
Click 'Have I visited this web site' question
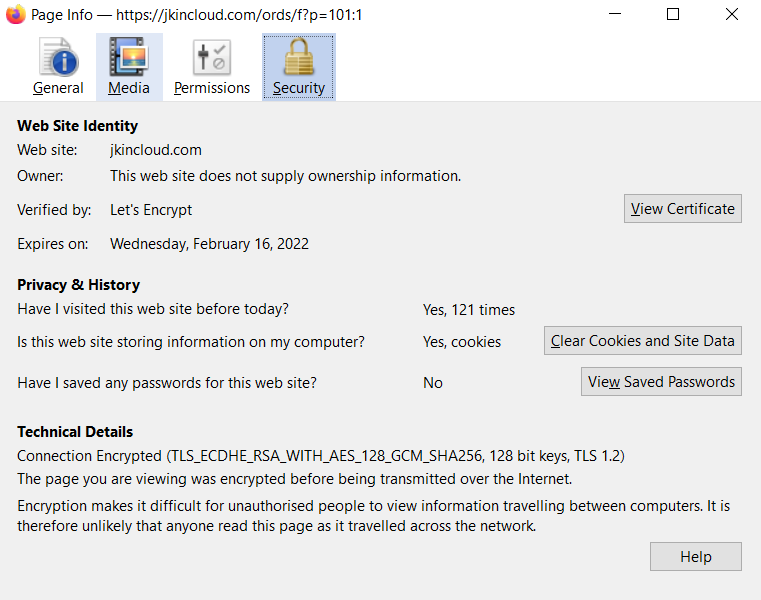tap(153, 309)
